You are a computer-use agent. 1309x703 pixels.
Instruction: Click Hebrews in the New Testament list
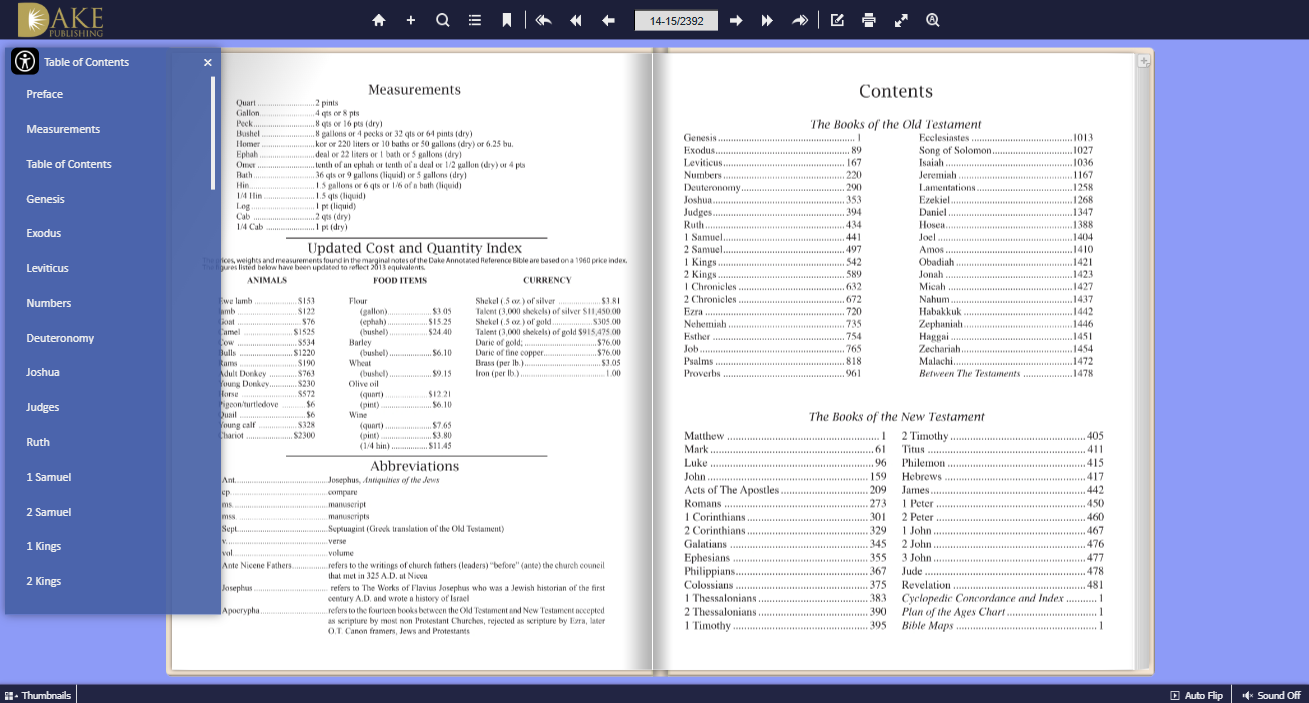pos(1002,476)
